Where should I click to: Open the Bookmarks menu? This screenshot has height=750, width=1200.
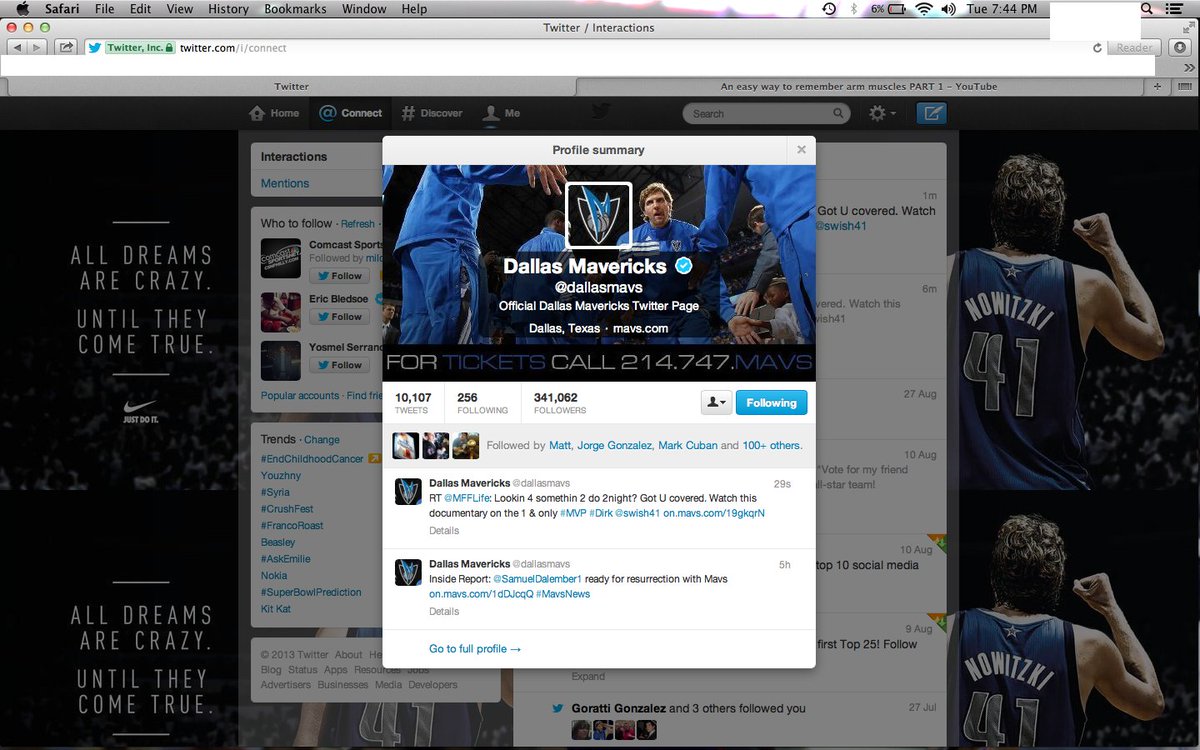point(295,9)
